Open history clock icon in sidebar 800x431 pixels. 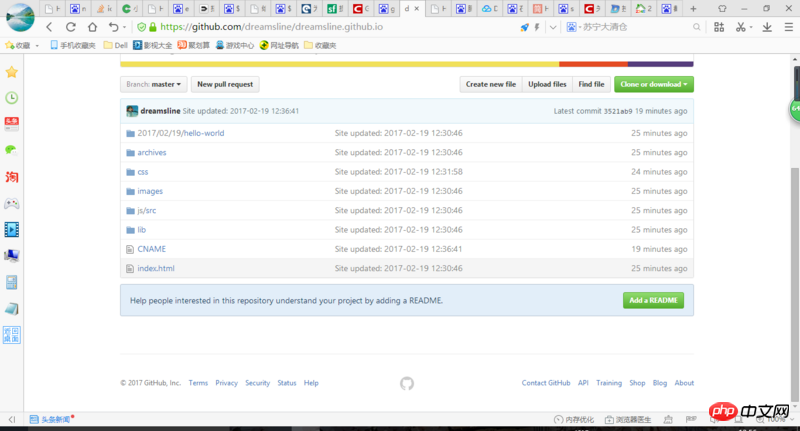point(11,98)
